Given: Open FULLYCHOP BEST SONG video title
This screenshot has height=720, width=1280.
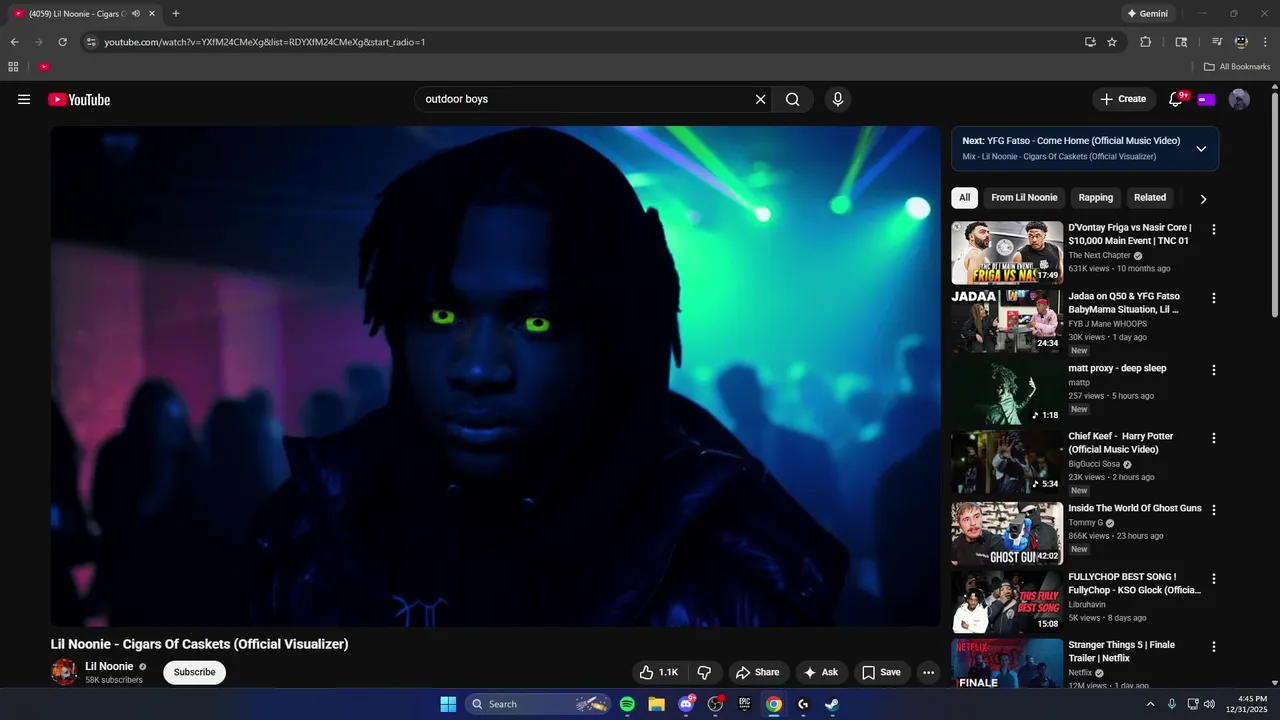Looking at the screenshot, I should (x=1134, y=584).
